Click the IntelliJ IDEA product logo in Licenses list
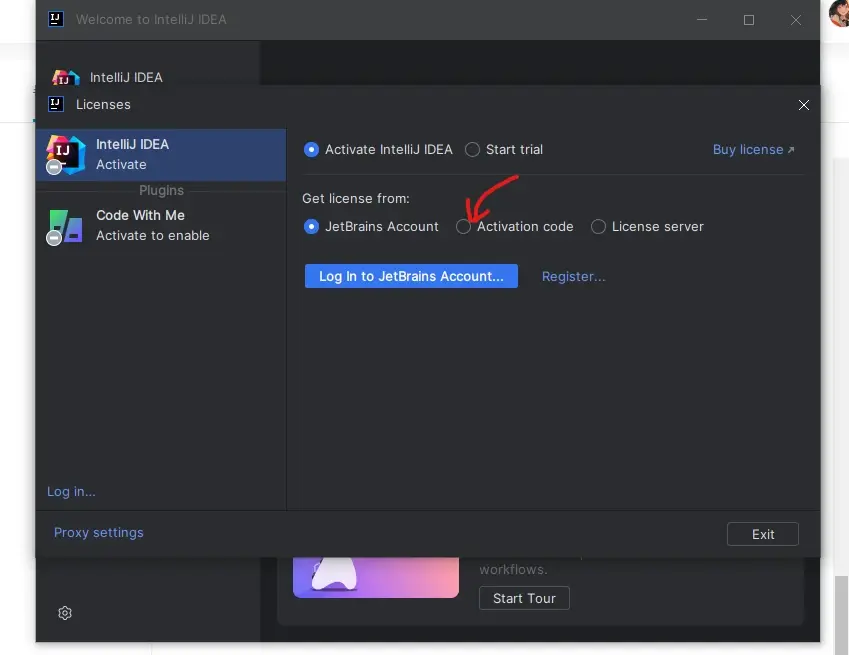Image resolution: width=849 pixels, height=655 pixels. [66, 155]
